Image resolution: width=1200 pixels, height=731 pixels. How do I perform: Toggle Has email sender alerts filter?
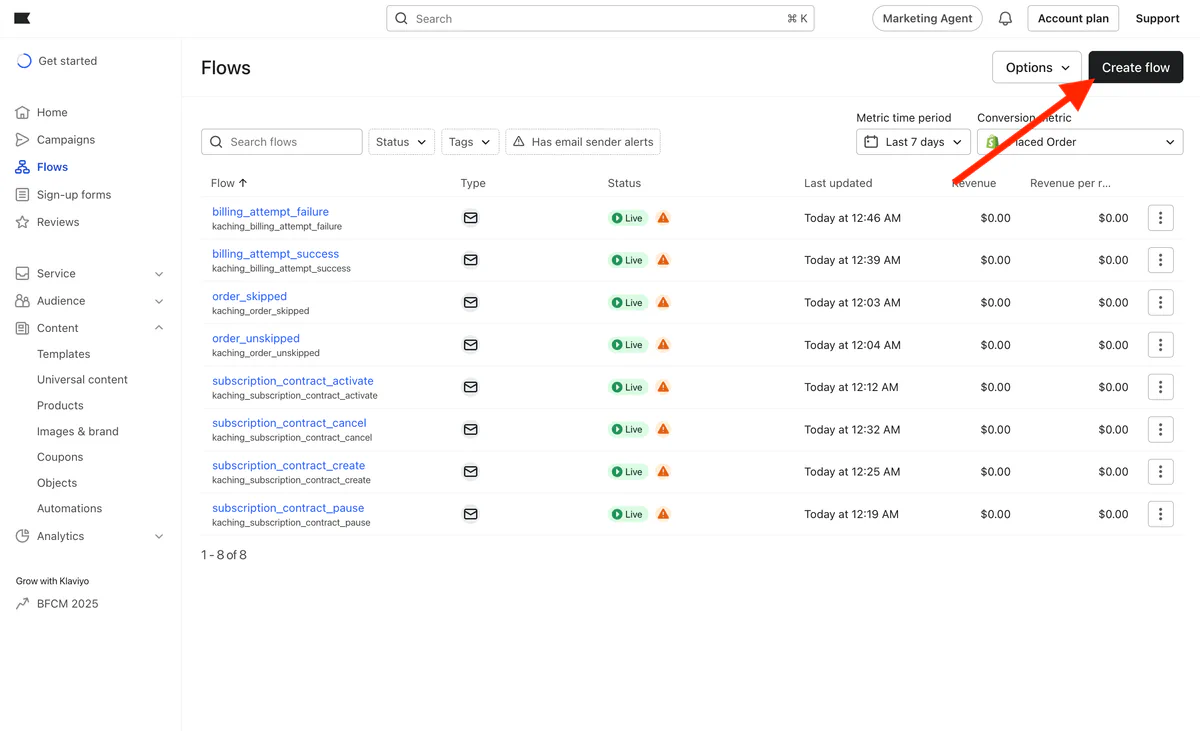click(583, 142)
